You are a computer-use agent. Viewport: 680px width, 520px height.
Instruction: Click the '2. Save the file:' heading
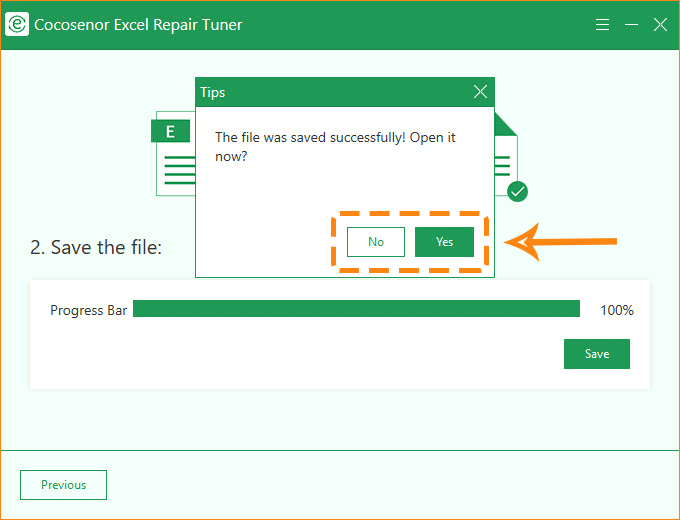tap(96, 247)
